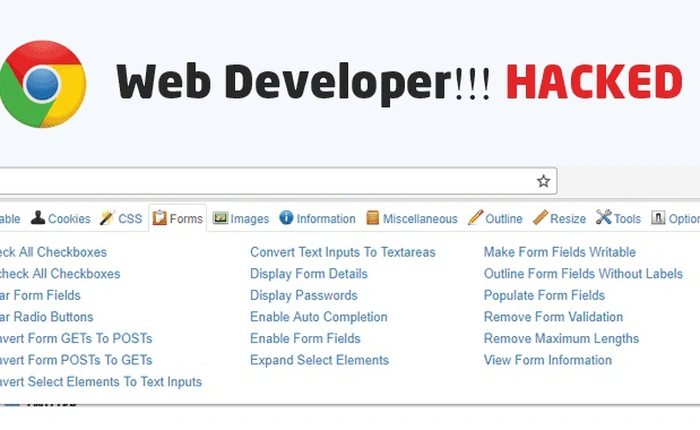The height and width of the screenshot is (430, 700).
Task: Click Enable Auto Completion
Action: [x=318, y=317]
